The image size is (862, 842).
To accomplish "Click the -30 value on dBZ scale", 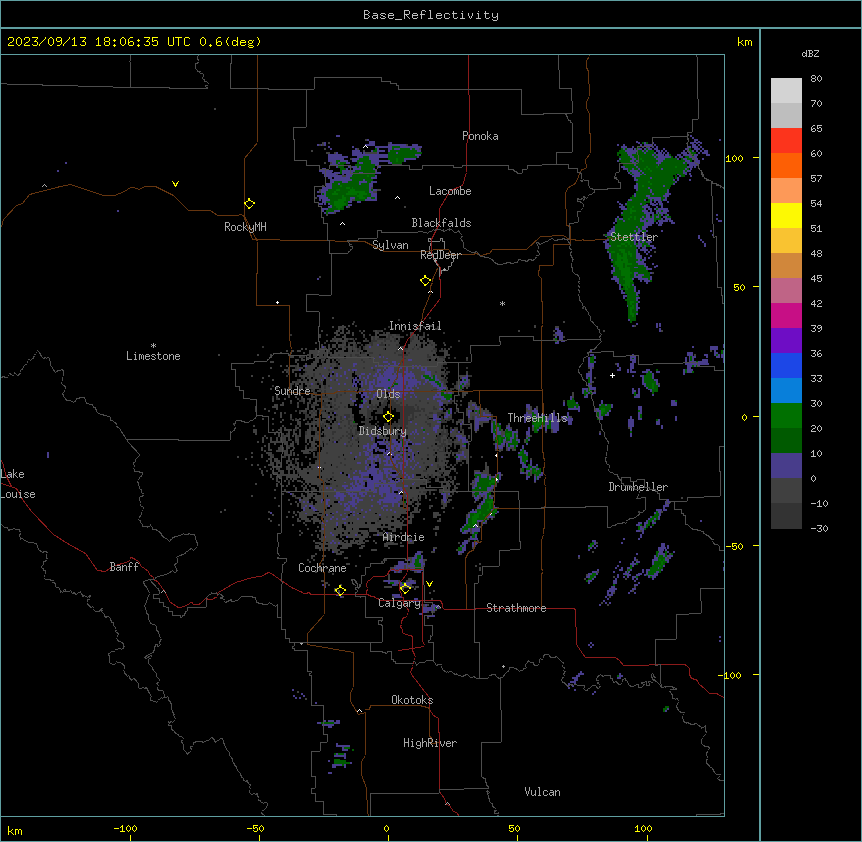I will click(x=819, y=529).
